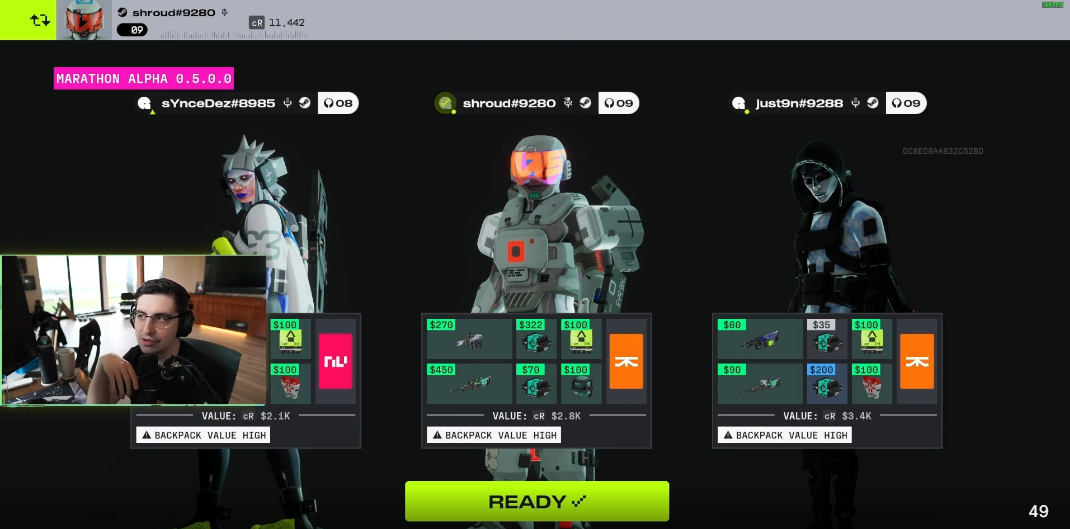
Task: Select just9n's $35 equipment slot
Action: pyautogui.click(x=827, y=339)
